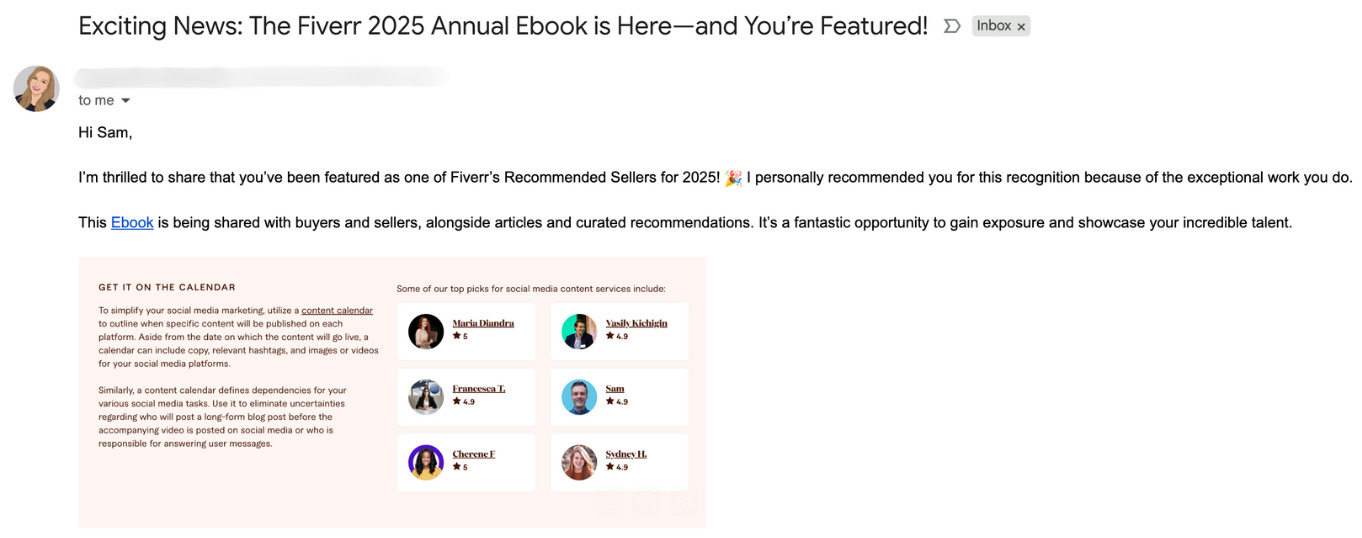Click Cherene F's profile photo

coord(426,462)
